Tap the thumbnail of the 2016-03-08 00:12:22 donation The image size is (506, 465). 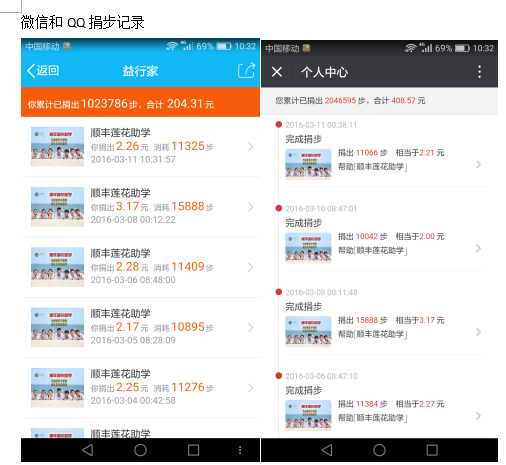click(57, 207)
